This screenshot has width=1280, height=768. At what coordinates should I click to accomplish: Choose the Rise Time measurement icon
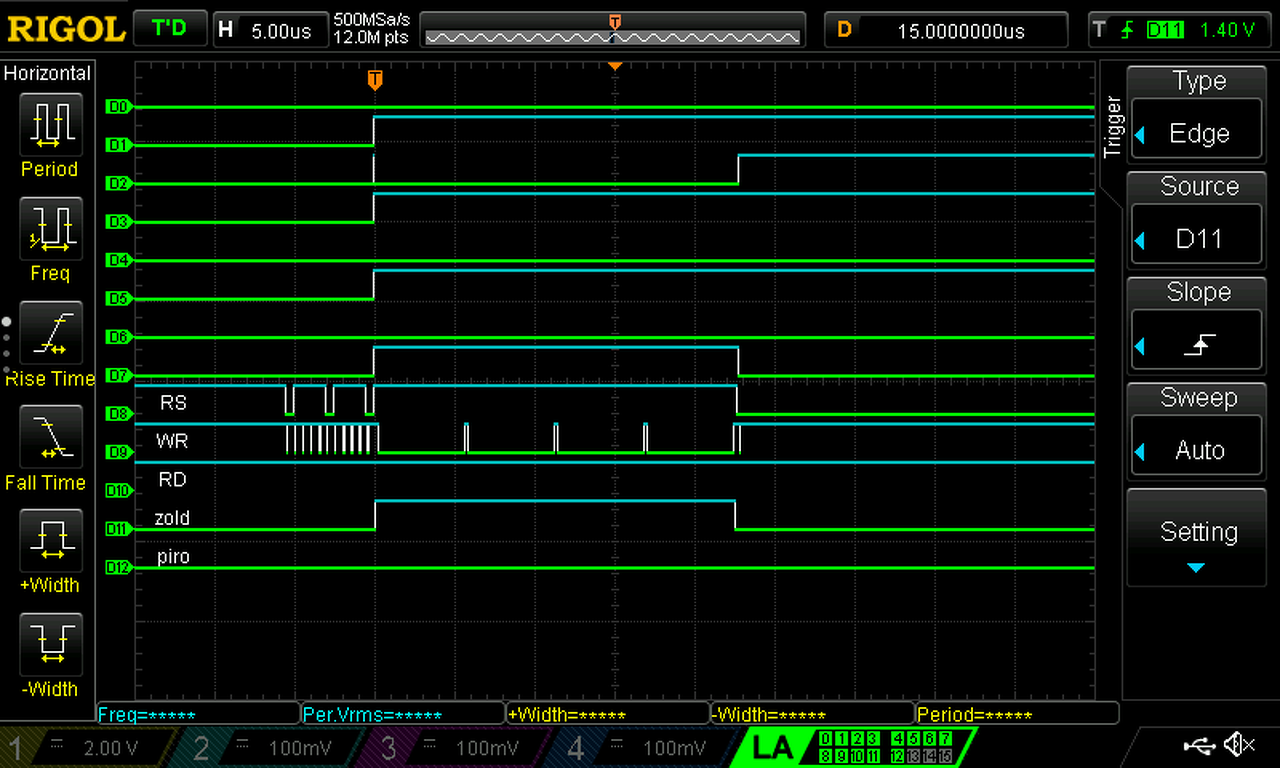tap(49, 332)
